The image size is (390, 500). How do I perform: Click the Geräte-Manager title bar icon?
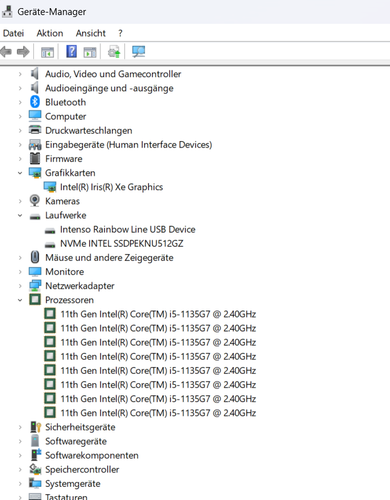[7, 12]
